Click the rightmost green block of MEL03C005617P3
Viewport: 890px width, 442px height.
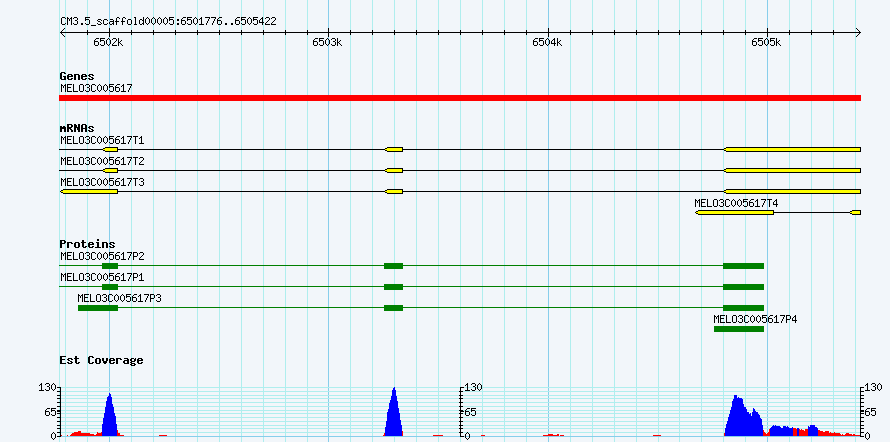743,308
